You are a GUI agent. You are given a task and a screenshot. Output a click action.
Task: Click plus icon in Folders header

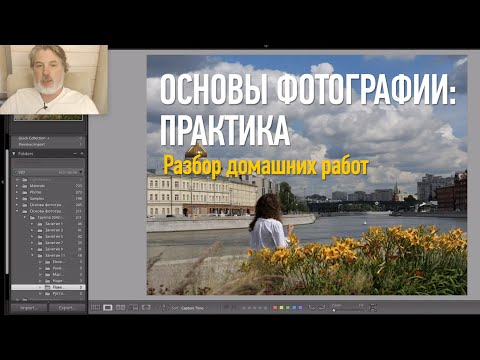click(x=82, y=154)
